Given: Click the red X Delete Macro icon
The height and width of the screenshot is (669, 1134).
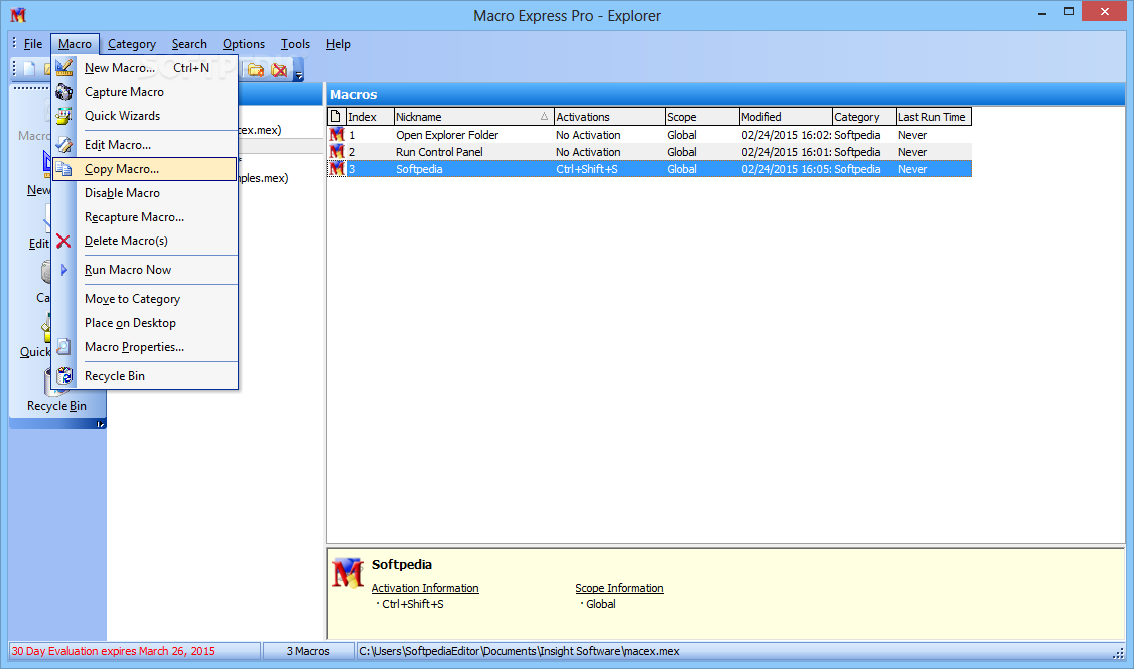Looking at the screenshot, I should (x=64, y=241).
